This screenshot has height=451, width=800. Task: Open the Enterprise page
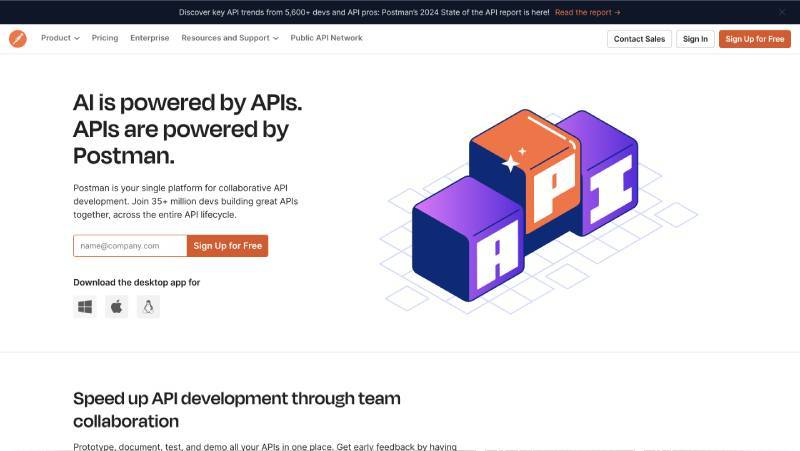(150, 38)
